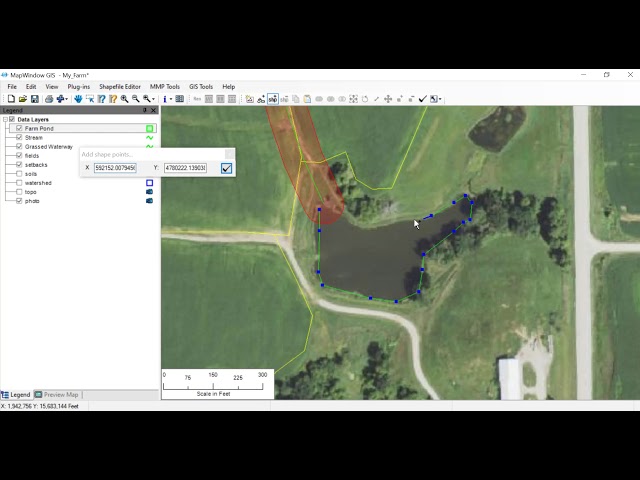Click the black checkmark toolbar icon
The image size is (640, 480).
[x=423, y=99]
